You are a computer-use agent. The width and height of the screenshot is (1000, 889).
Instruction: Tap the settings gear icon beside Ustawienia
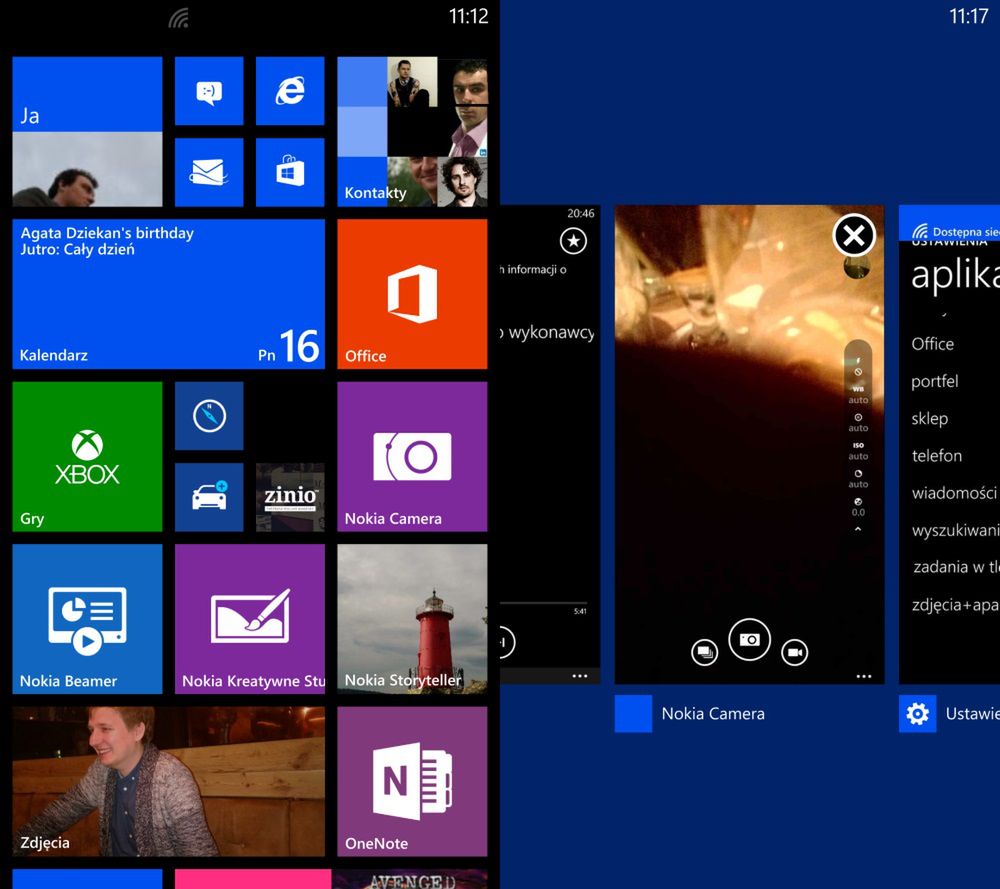tap(917, 714)
